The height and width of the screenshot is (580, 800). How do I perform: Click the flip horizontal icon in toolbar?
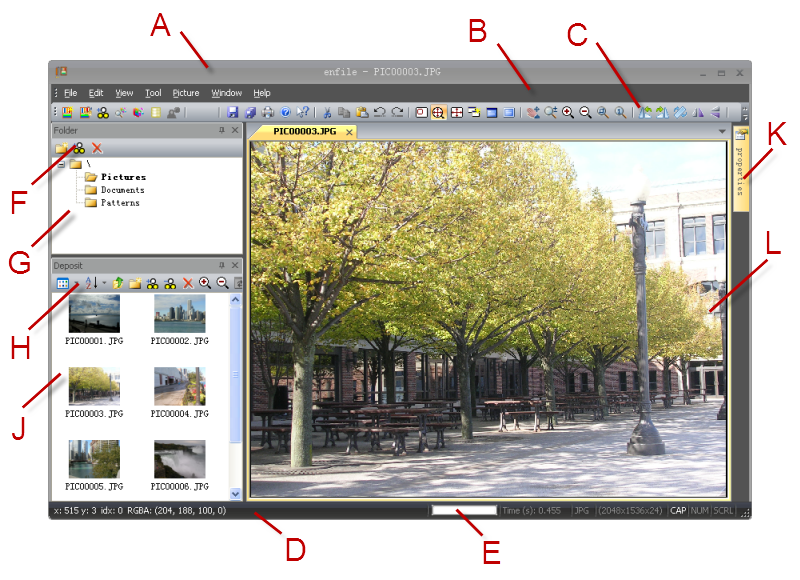tap(698, 113)
